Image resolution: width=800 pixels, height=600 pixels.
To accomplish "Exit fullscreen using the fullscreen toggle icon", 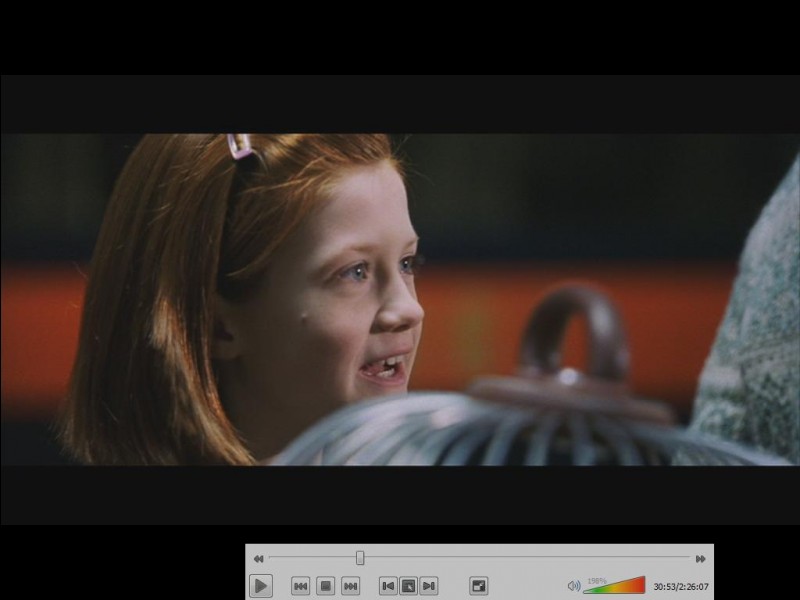I will [479, 586].
